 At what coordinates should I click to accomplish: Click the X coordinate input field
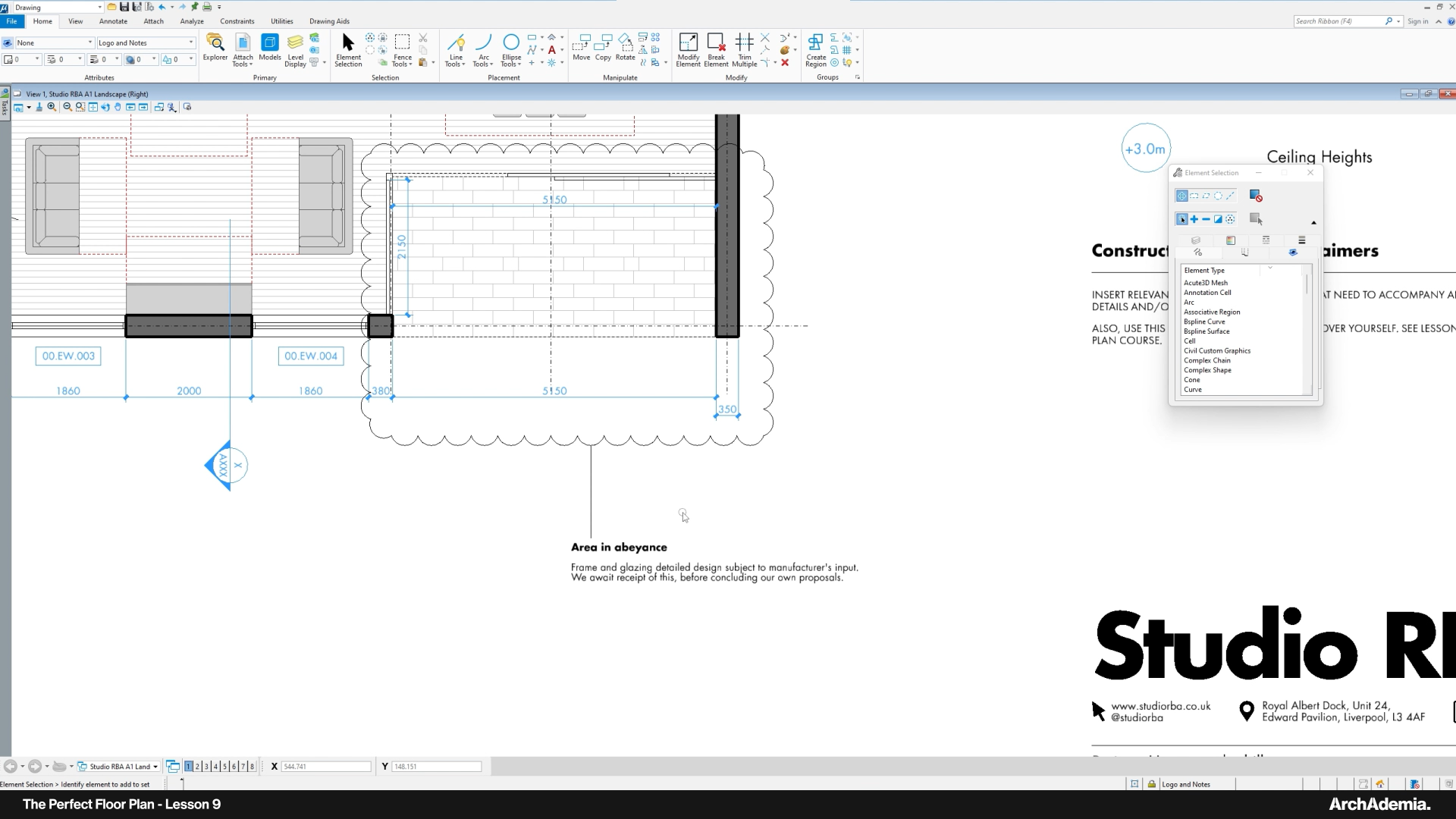325,767
